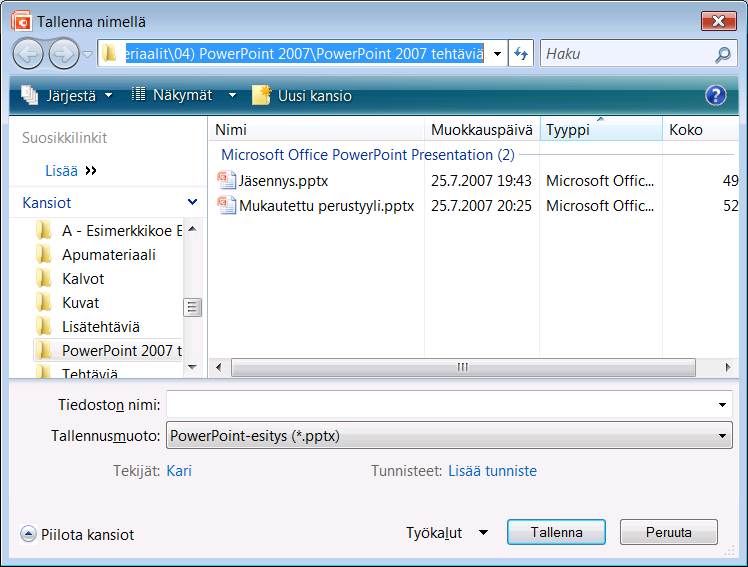This screenshot has width=748, height=567.
Task: Click into the Haku search field
Action: pos(629,54)
